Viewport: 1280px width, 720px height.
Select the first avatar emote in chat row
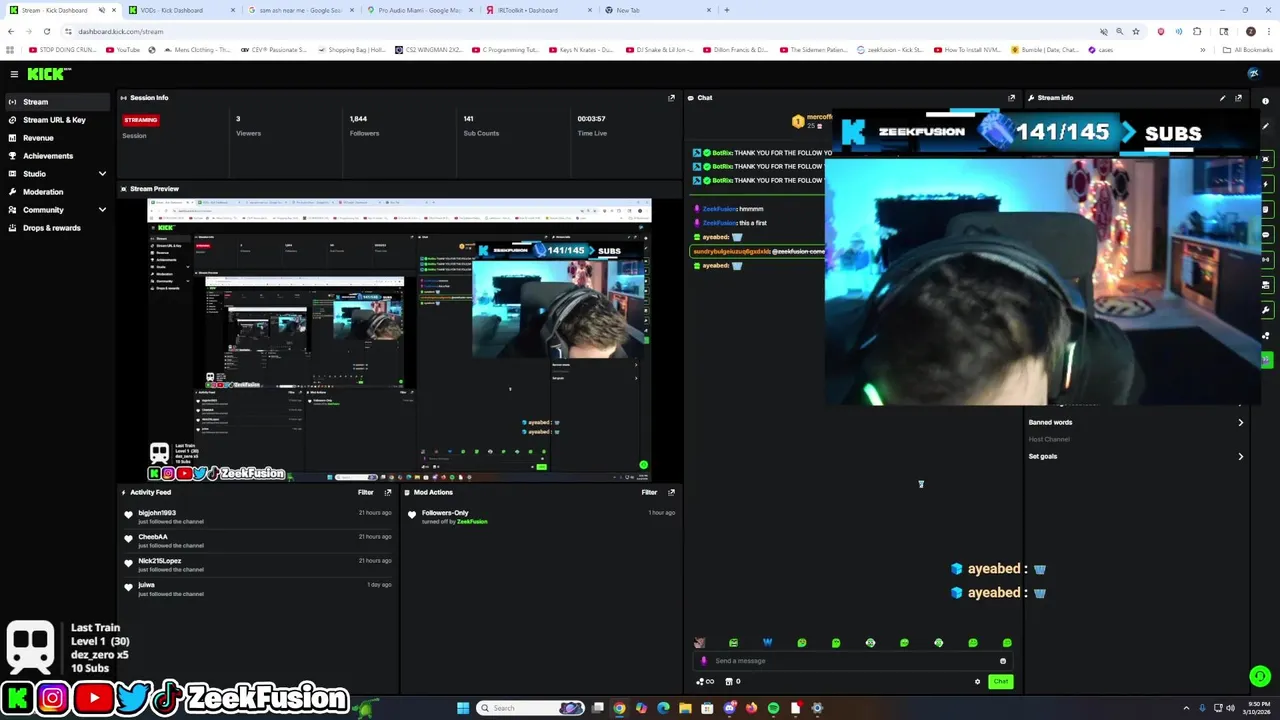coord(699,643)
